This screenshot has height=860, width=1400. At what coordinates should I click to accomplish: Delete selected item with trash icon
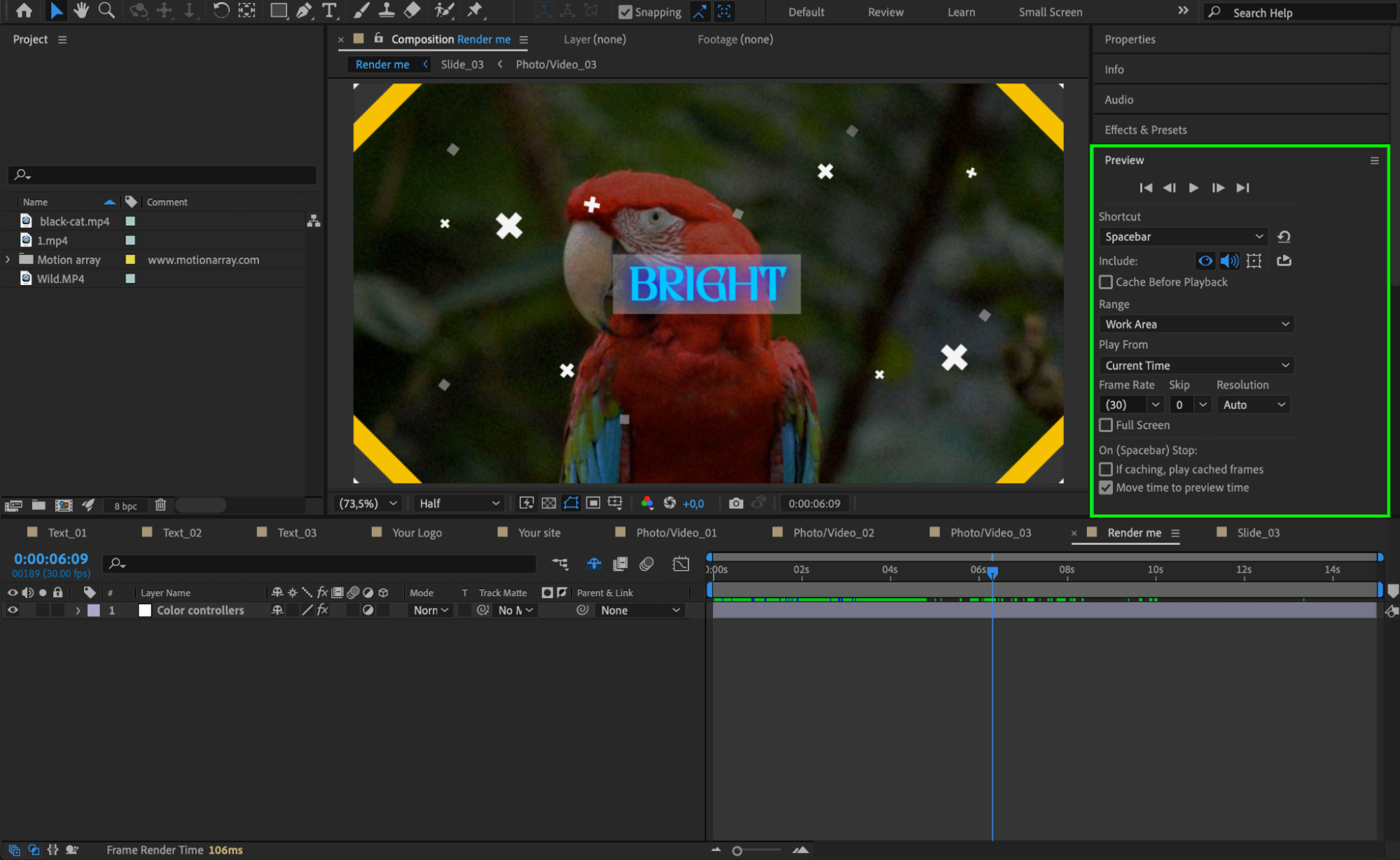click(160, 505)
